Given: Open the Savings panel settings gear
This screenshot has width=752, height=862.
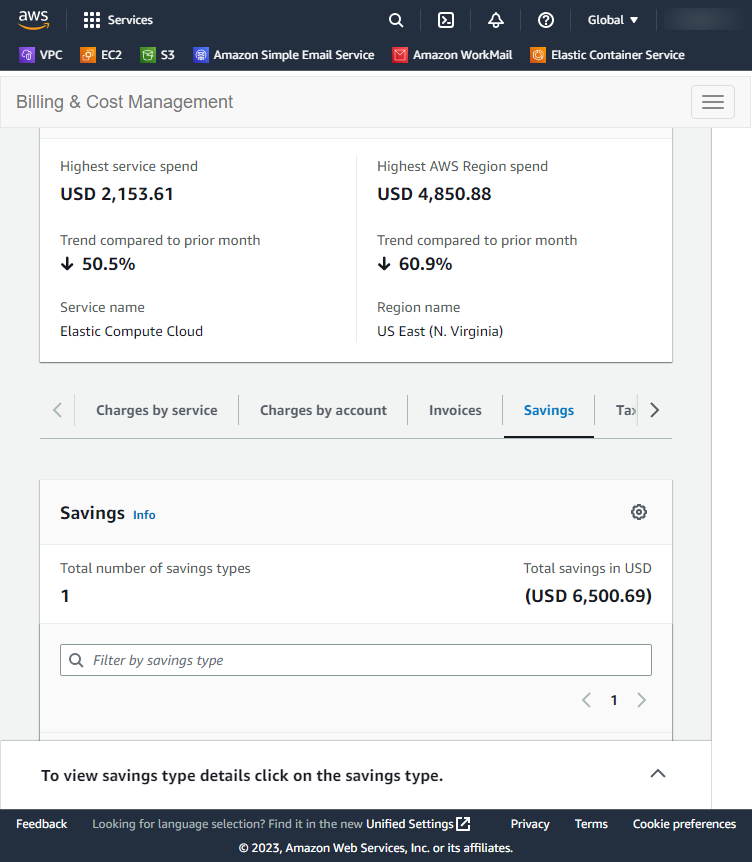Looking at the screenshot, I should 639,512.
